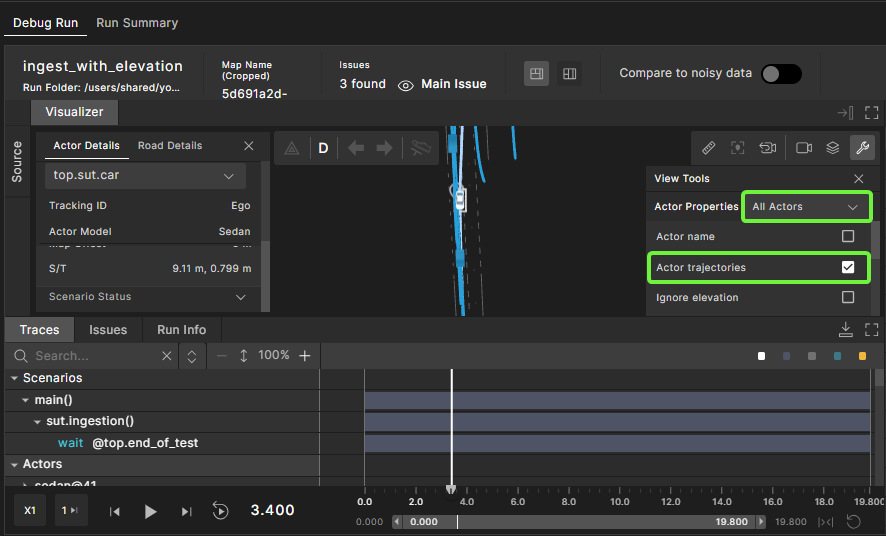Click the warning triangle icon
Screen dimensions: 886x536
pyautogui.click(x=292, y=148)
